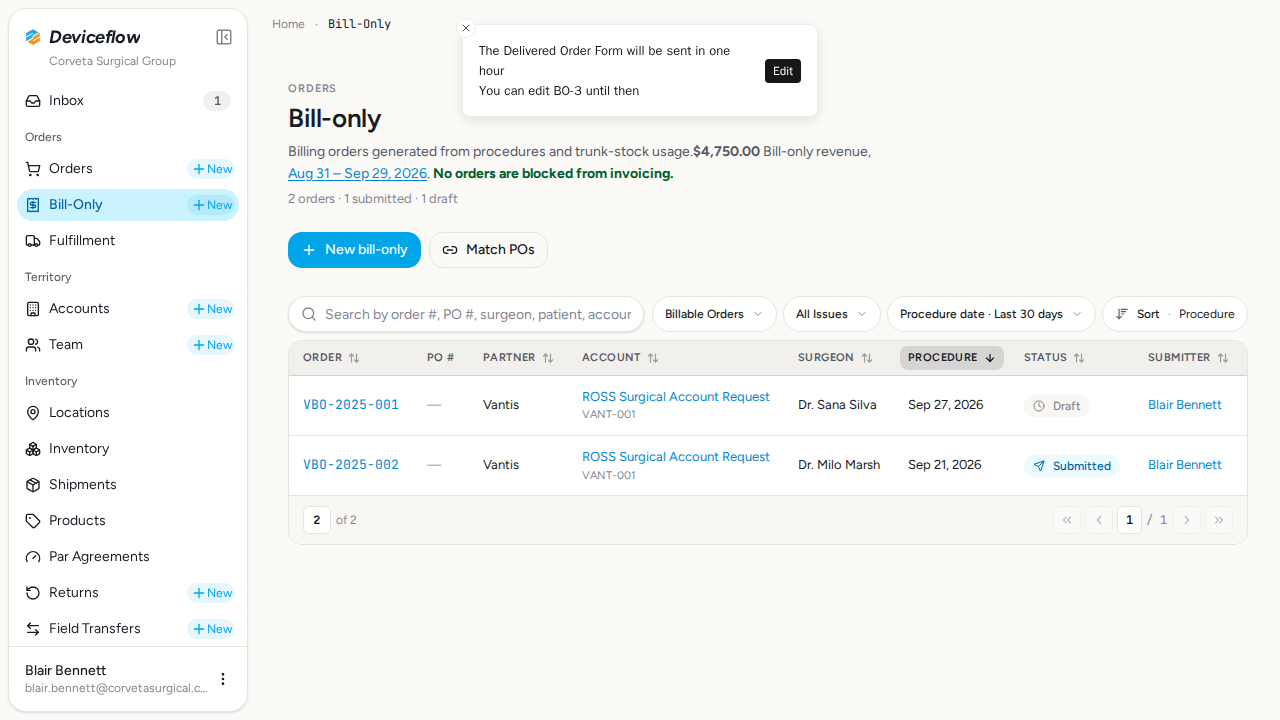Open Inventory page in sidebar
This screenshot has height=720, width=1280.
[x=128, y=449]
